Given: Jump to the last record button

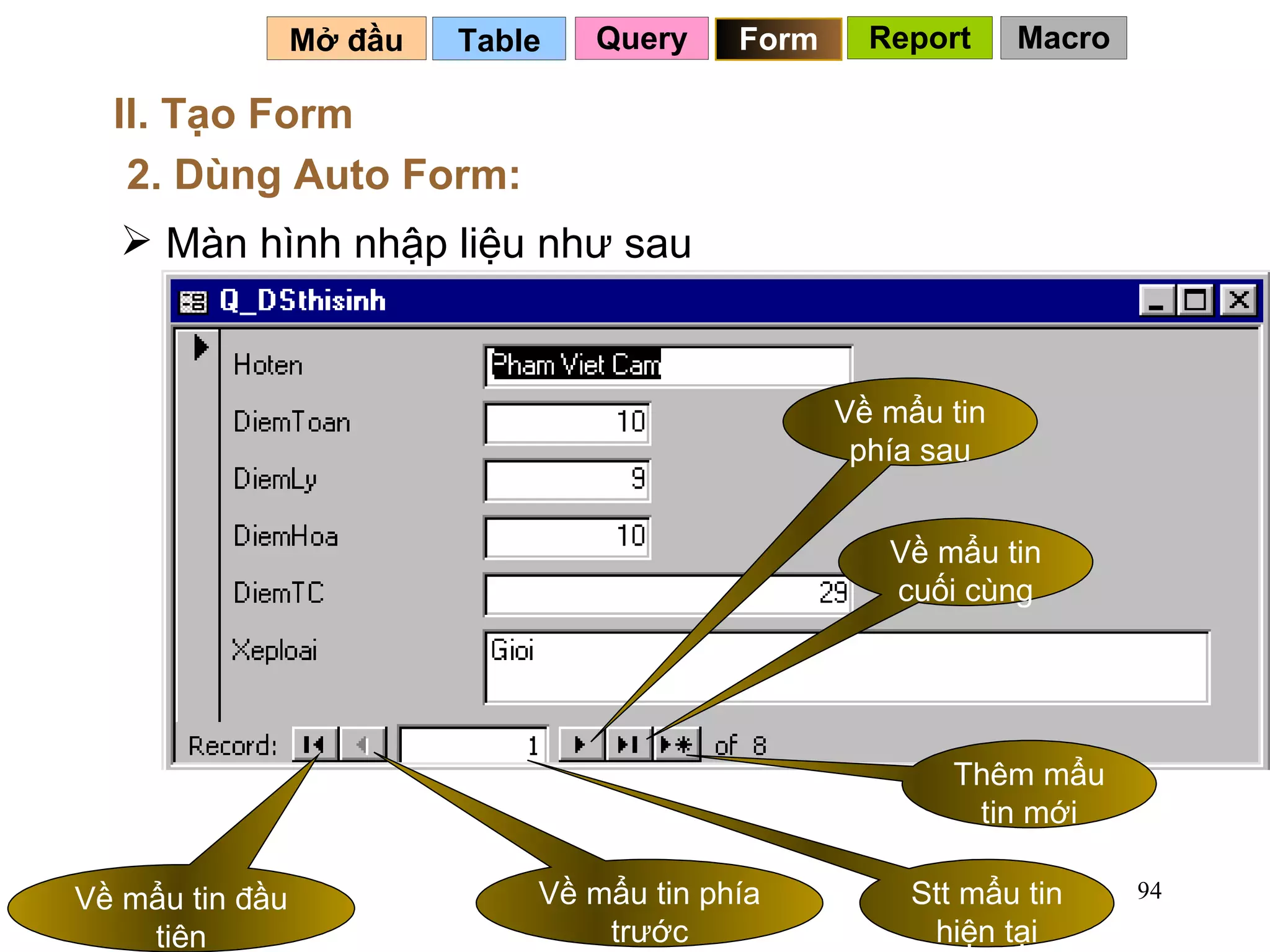Looking at the screenshot, I should coord(629,744).
